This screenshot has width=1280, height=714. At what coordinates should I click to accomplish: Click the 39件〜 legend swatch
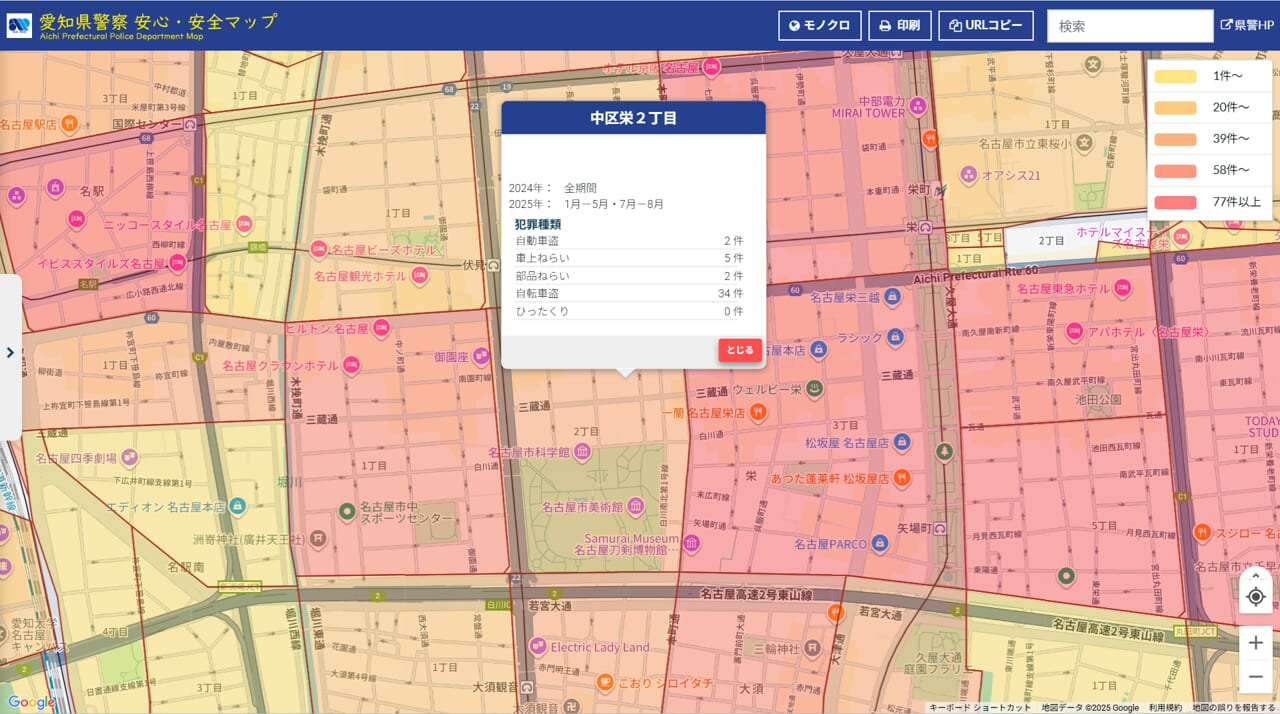coord(1176,139)
